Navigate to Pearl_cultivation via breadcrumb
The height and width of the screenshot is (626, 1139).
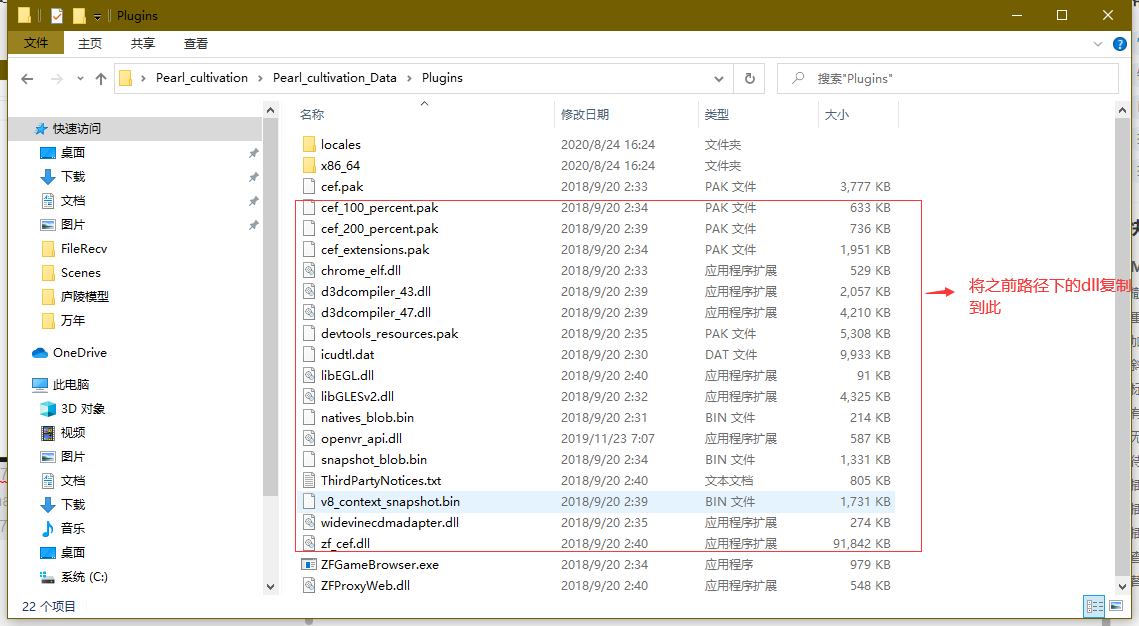click(200, 77)
